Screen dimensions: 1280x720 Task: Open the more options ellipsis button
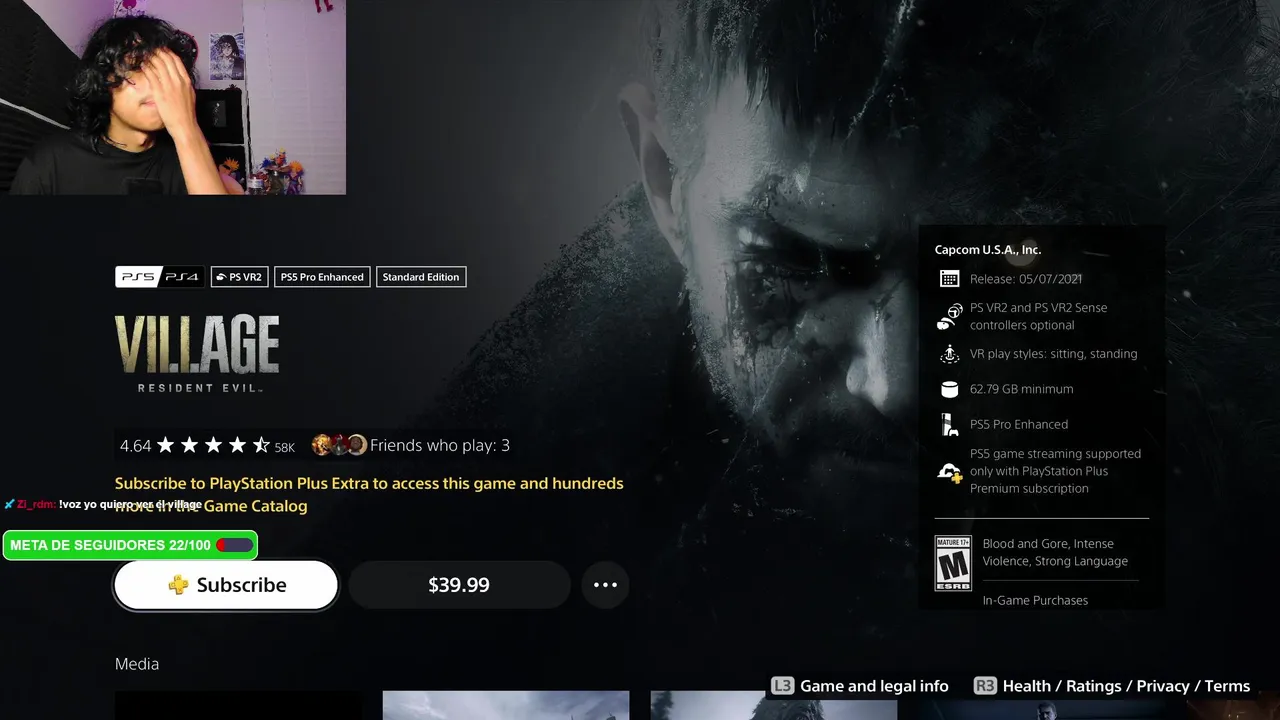[x=605, y=585]
